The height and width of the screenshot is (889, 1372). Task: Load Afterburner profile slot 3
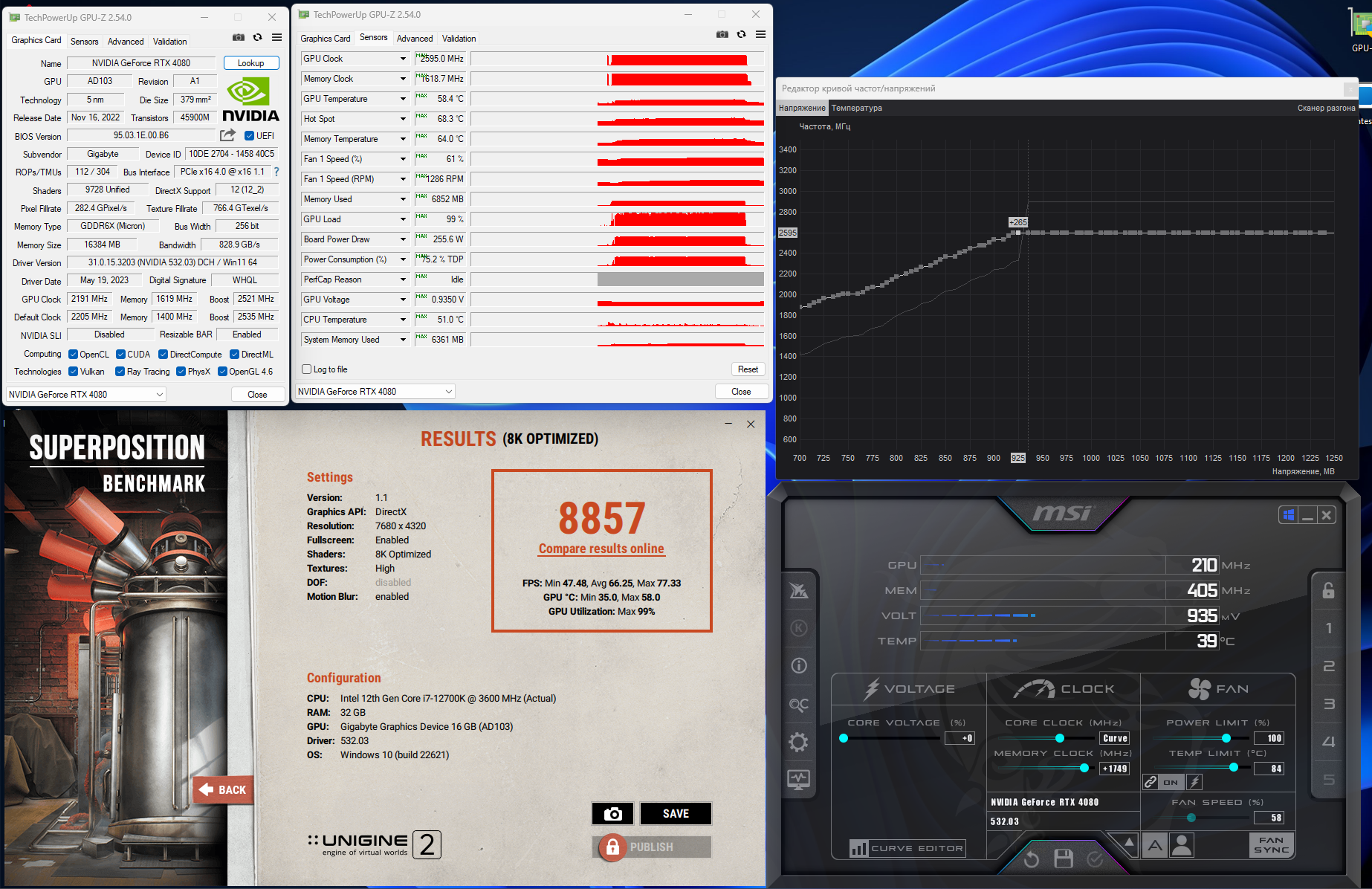click(x=1329, y=704)
